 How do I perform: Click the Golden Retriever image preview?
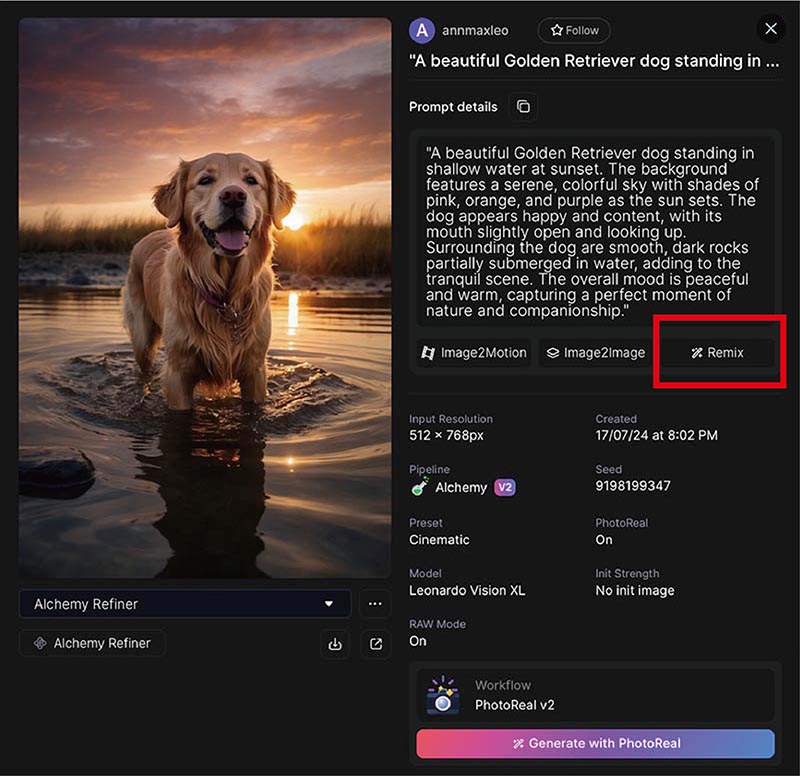(x=205, y=298)
